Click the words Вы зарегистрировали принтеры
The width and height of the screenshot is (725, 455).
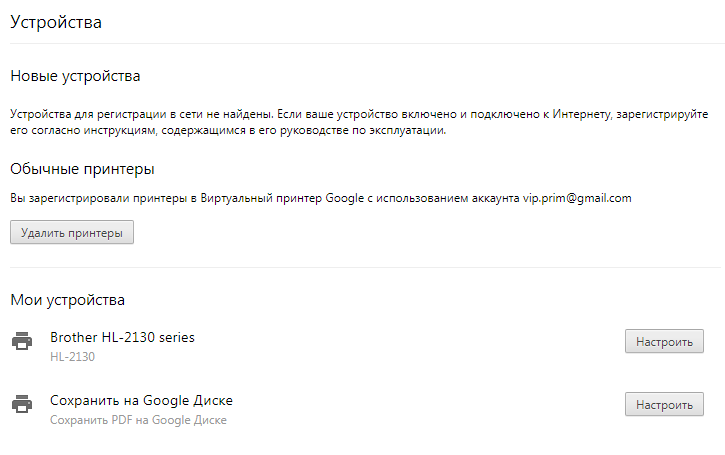[x=98, y=198]
